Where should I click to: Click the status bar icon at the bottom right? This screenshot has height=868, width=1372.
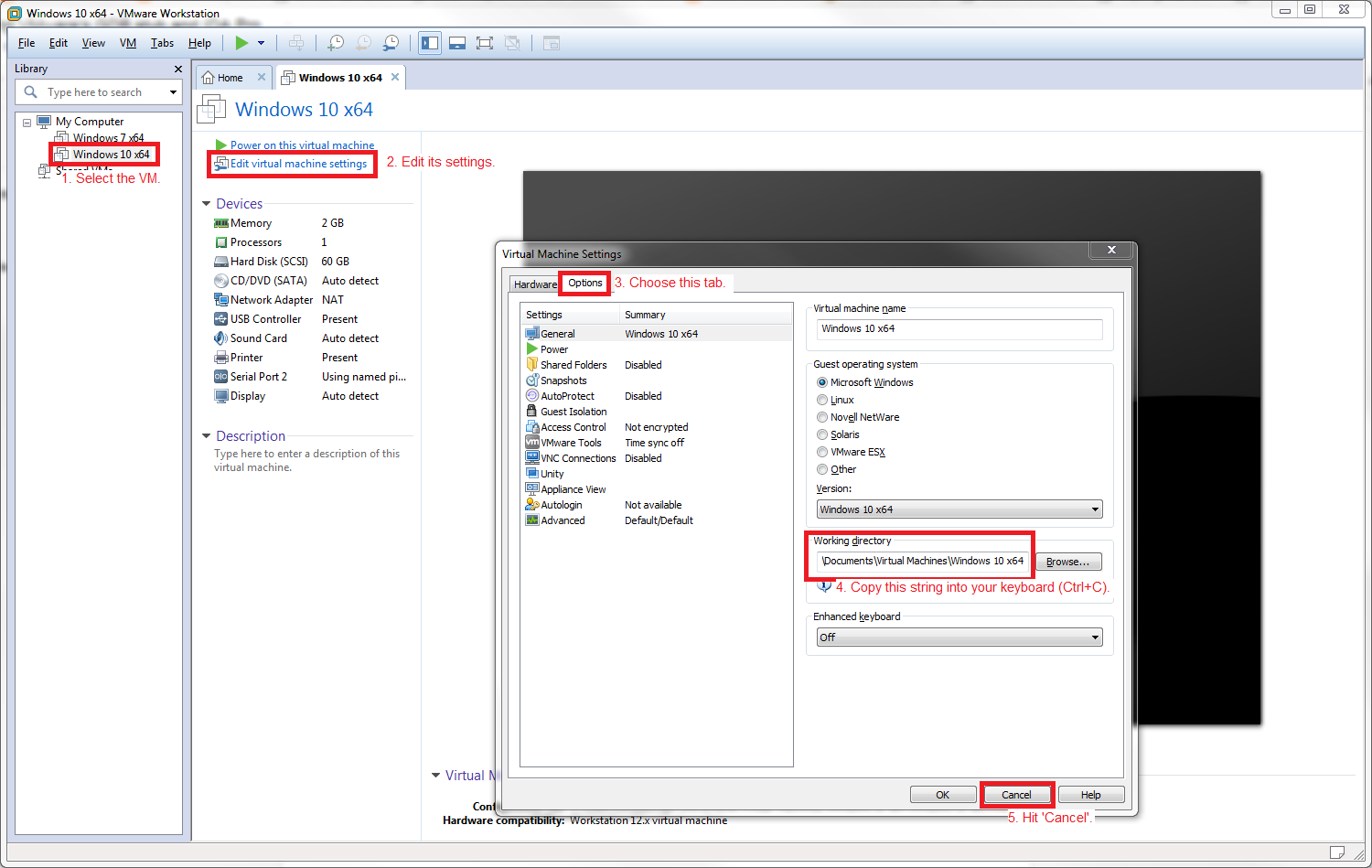[1336, 853]
